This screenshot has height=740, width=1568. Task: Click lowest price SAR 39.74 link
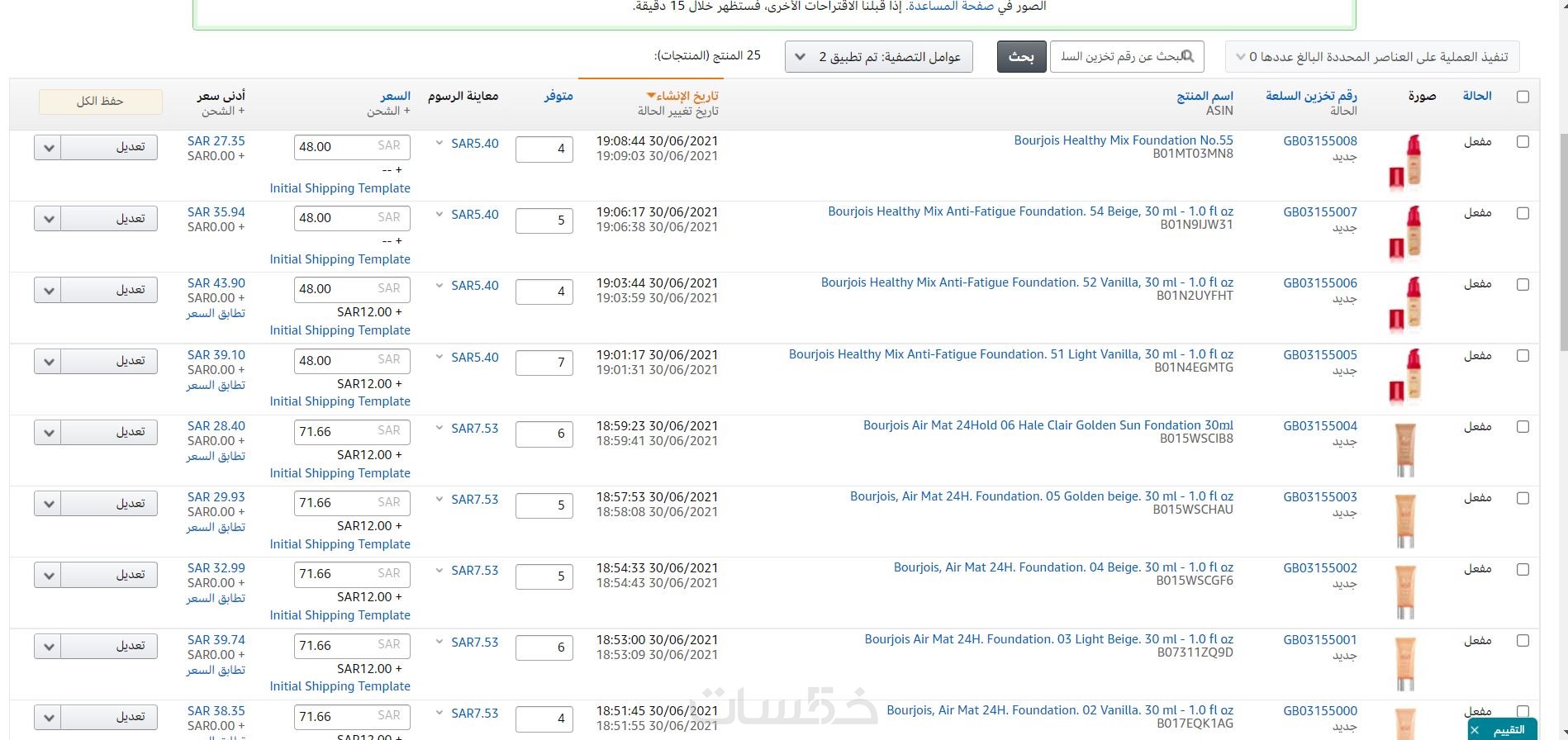click(x=216, y=640)
